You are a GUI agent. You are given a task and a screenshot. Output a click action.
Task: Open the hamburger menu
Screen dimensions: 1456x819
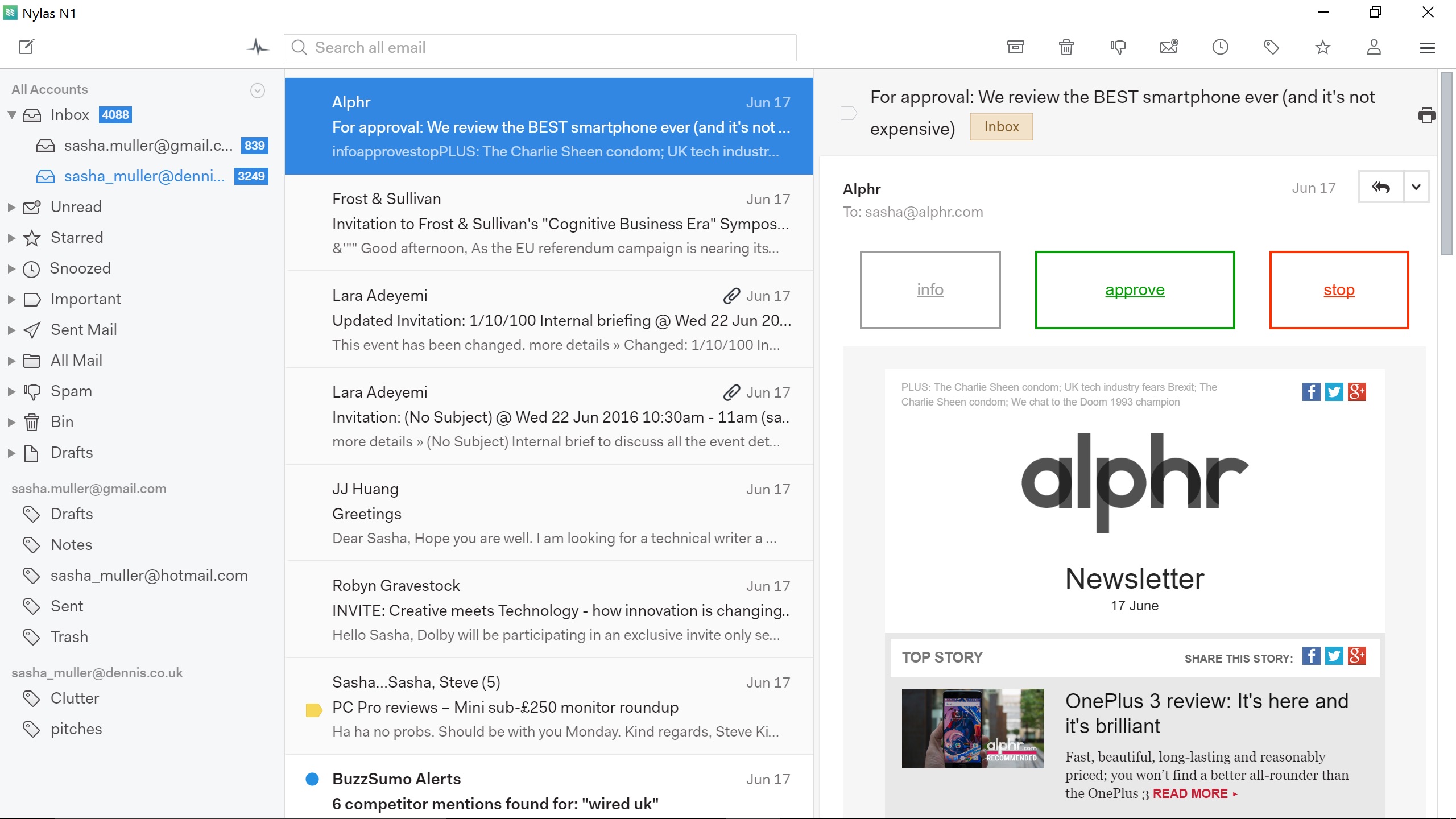[x=1427, y=48]
